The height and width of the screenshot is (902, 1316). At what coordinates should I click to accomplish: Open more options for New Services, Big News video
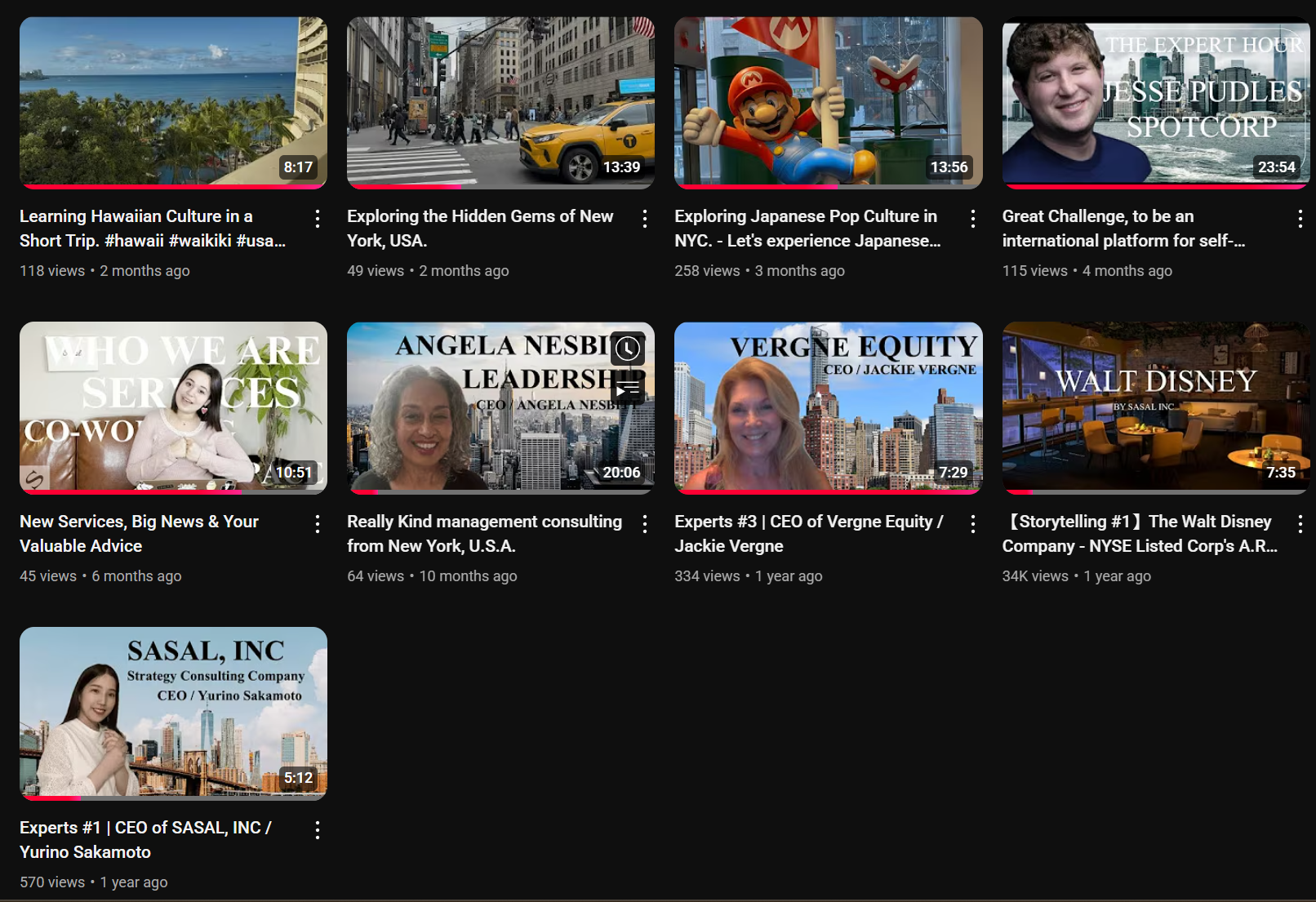coord(318,524)
